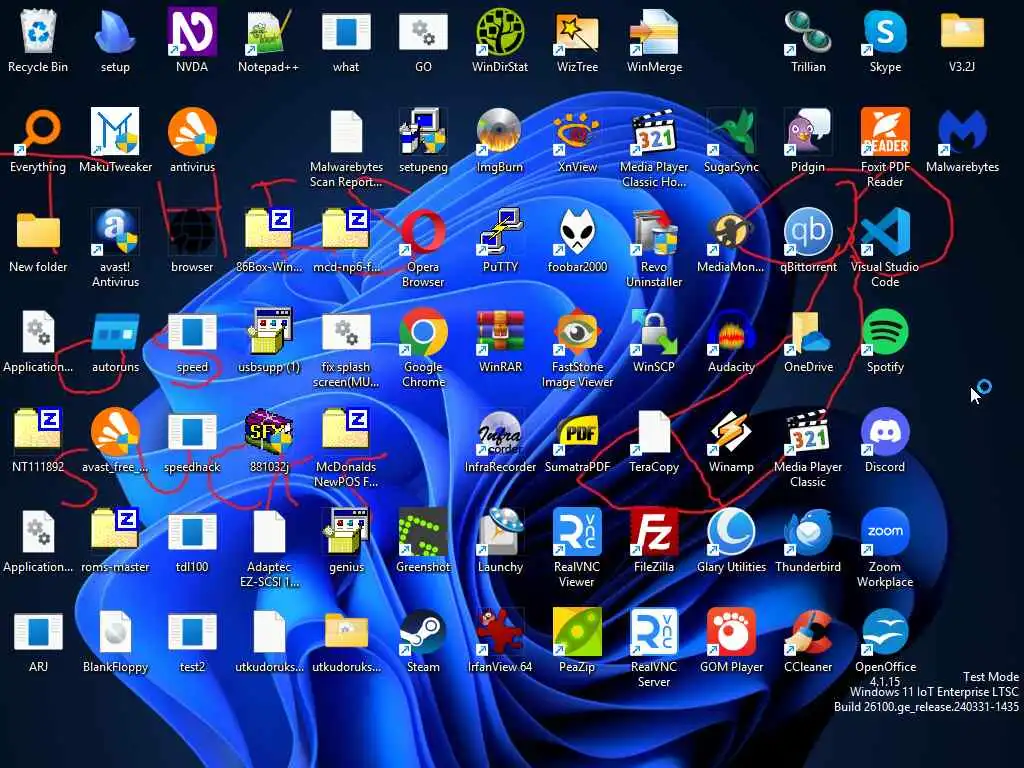
Task: Click the OpenOffice 4.1.15 icon
Action: [x=885, y=632]
